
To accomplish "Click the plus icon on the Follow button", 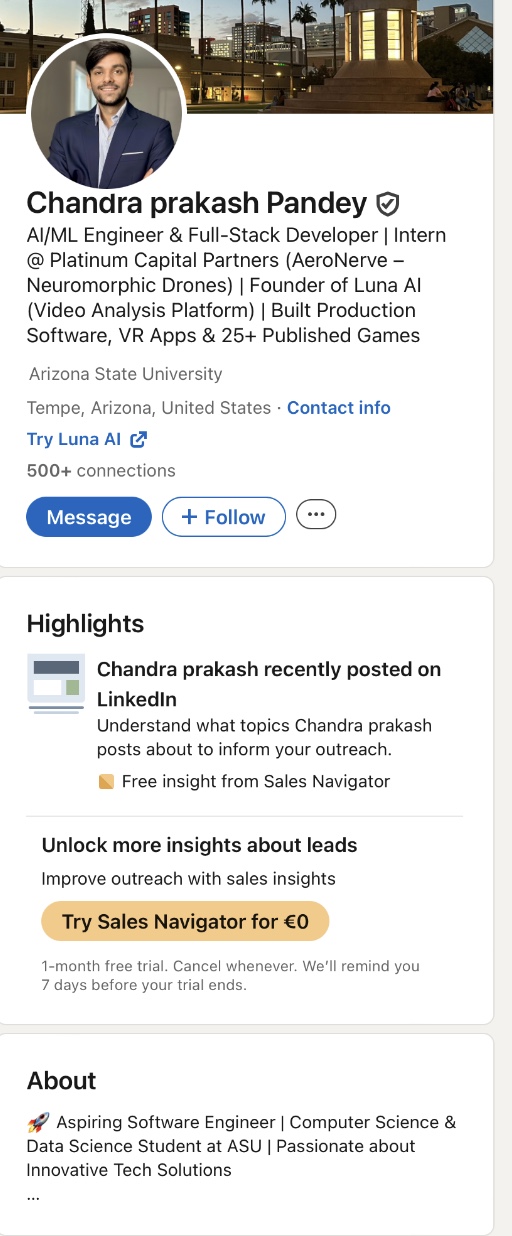I will tap(189, 517).
